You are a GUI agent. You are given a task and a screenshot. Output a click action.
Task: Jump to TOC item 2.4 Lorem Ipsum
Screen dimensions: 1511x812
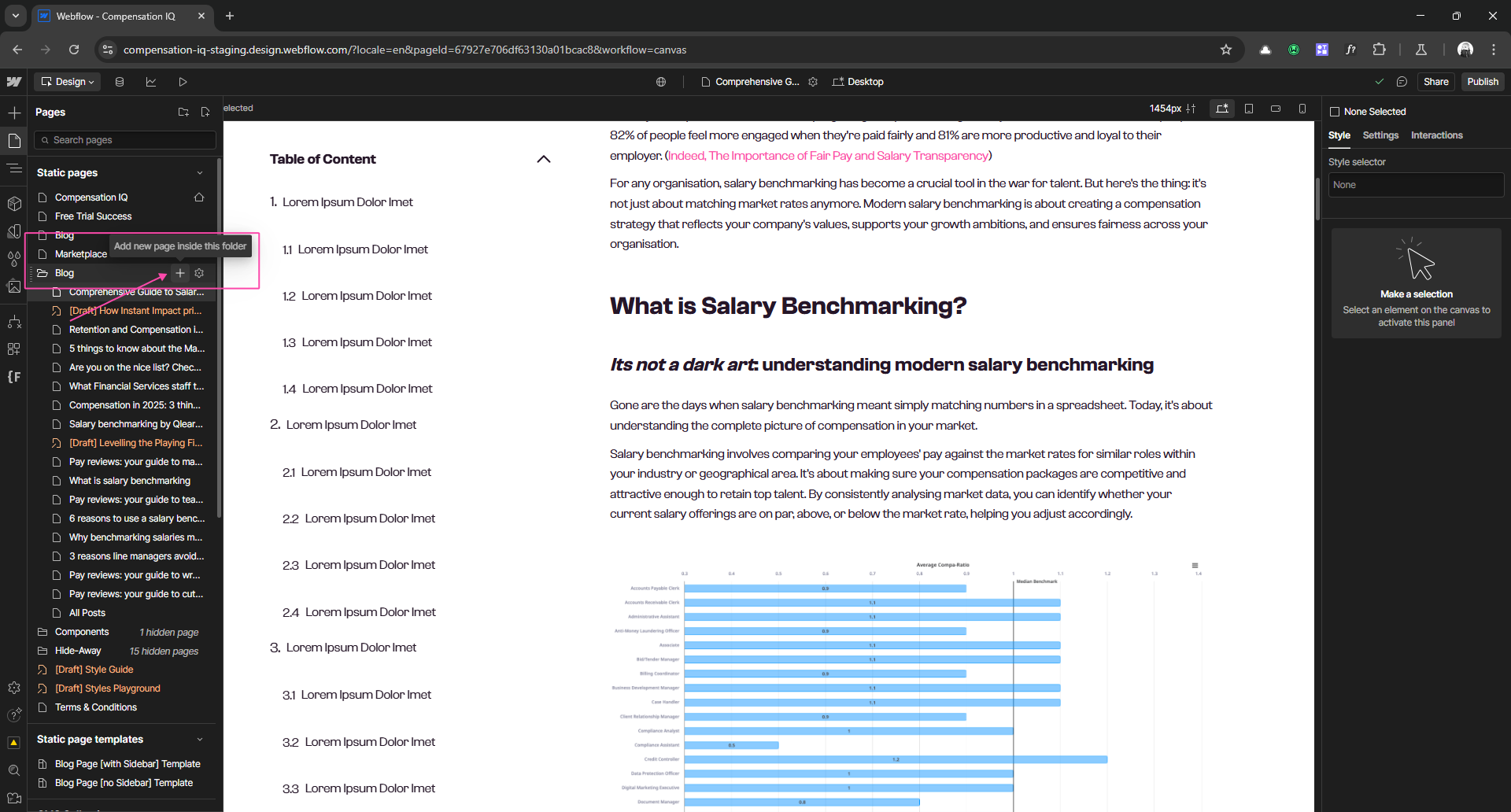coord(359,612)
